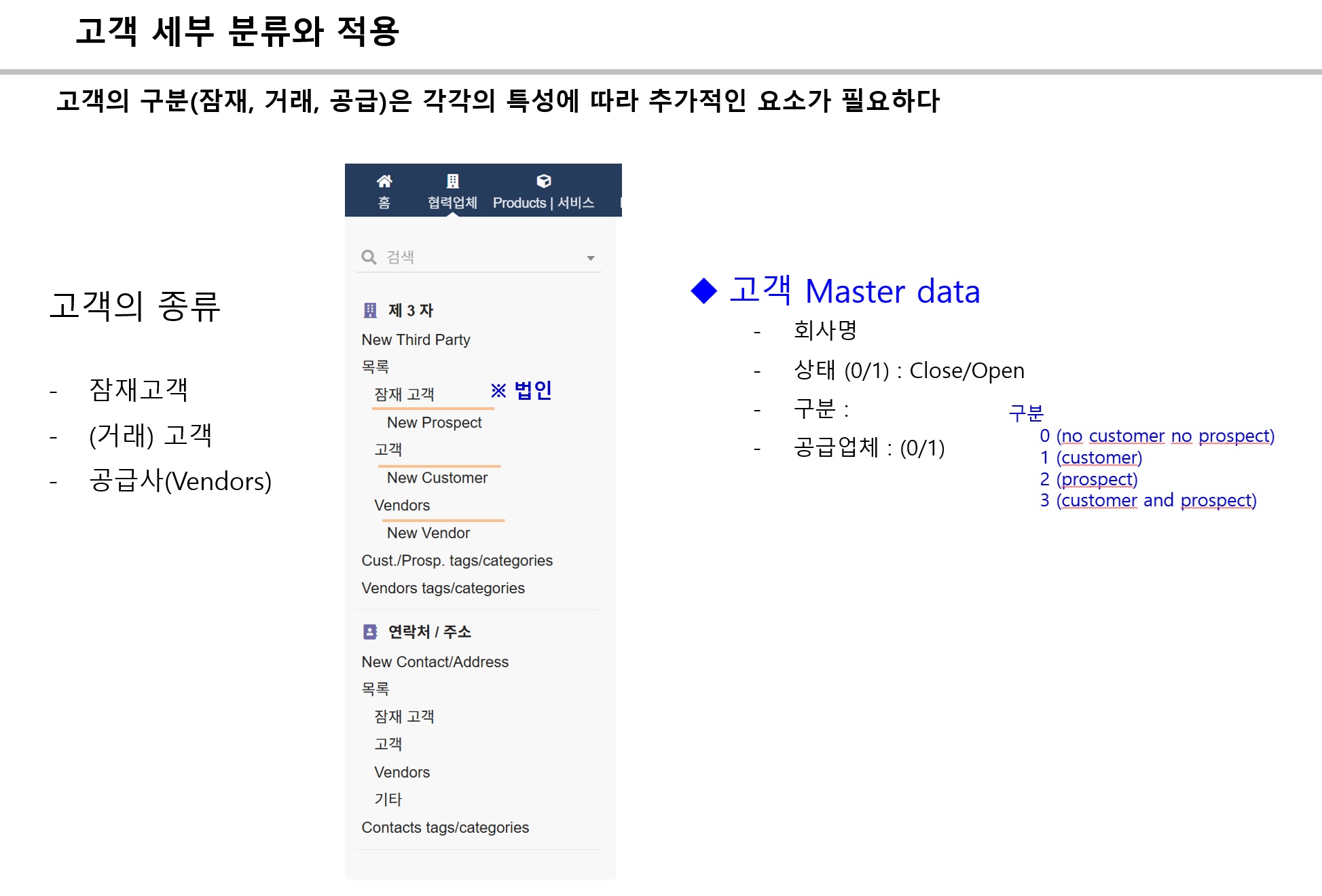The image size is (1322, 896).
Task: Click the 협력업체 building icon
Action: (x=452, y=181)
